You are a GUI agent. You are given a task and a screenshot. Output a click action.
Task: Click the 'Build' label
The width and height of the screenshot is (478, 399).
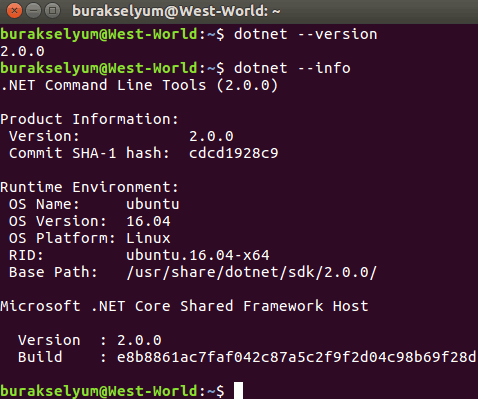(x=40, y=357)
